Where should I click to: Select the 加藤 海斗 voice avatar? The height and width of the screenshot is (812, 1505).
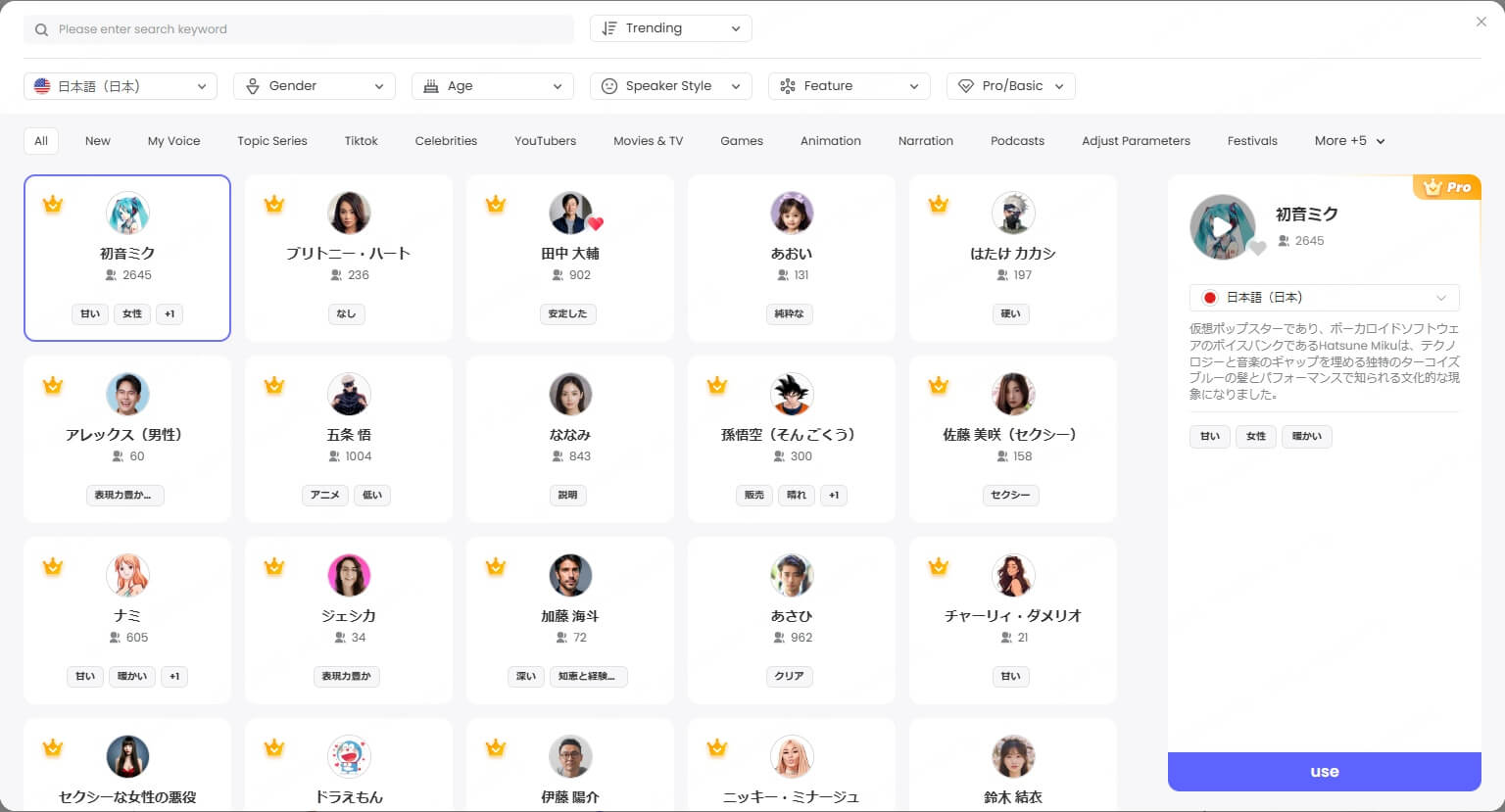point(570,575)
